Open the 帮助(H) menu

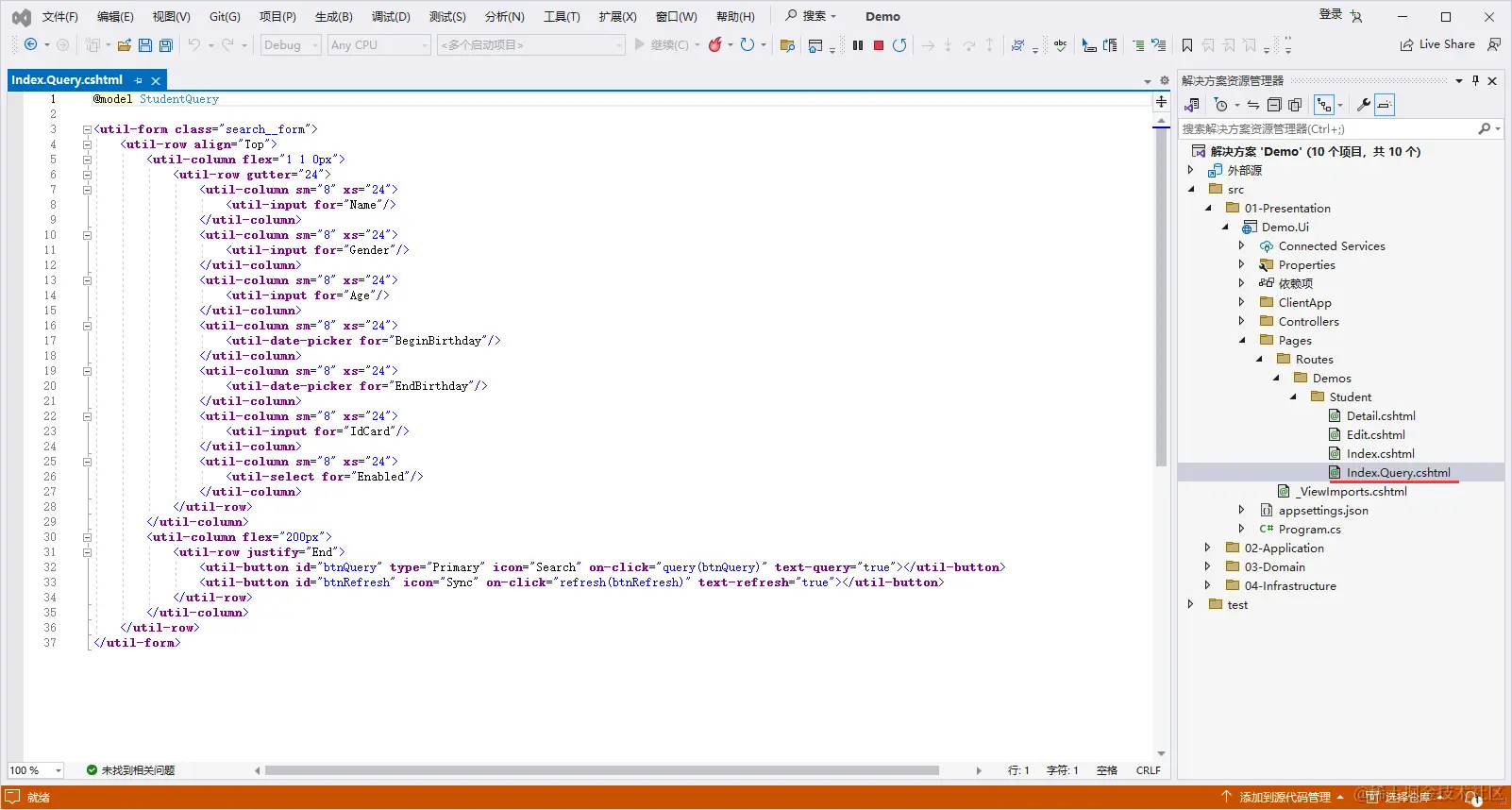coord(735,16)
